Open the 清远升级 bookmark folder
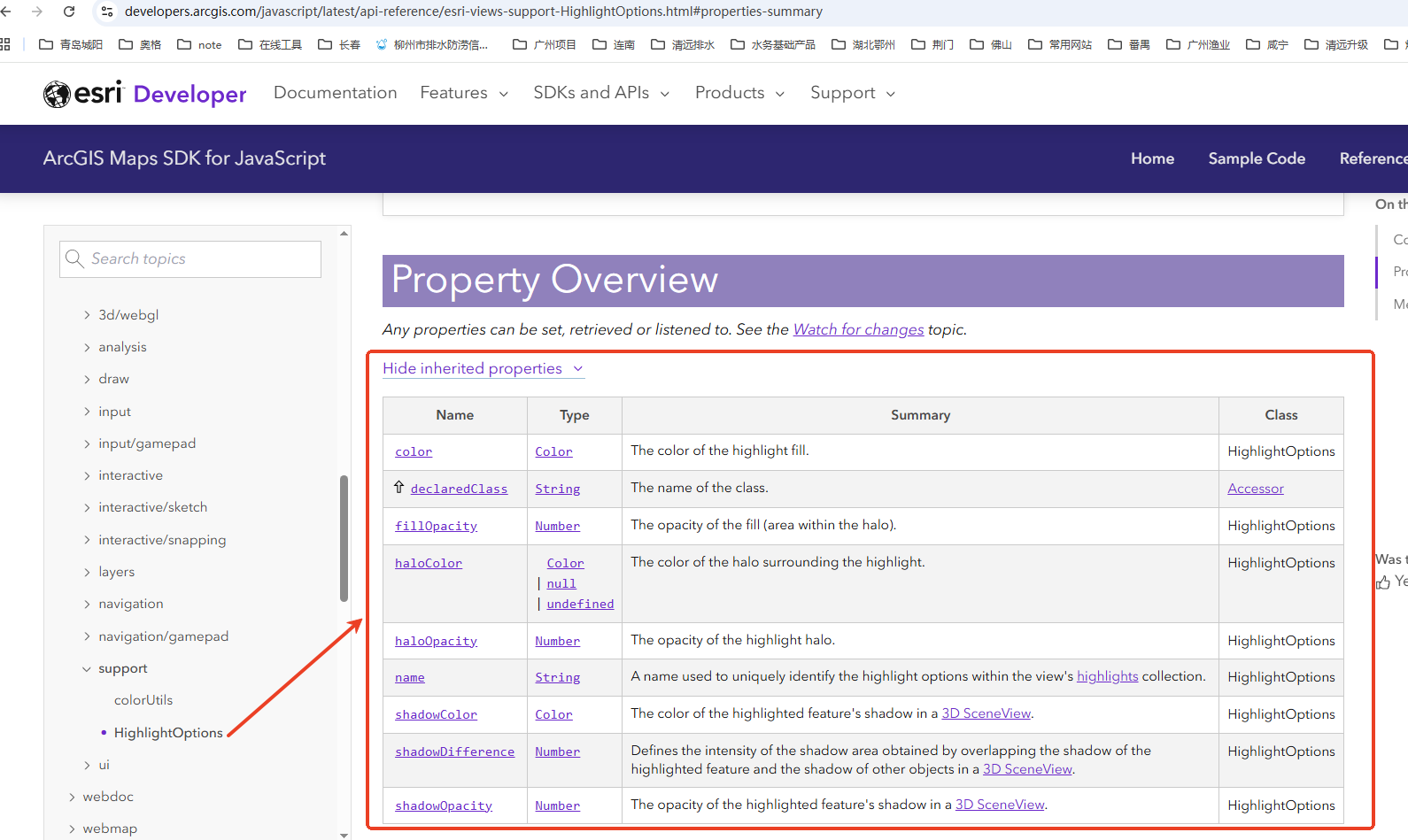This screenshot has height=840, width=1408. (x=1336, y=44)
